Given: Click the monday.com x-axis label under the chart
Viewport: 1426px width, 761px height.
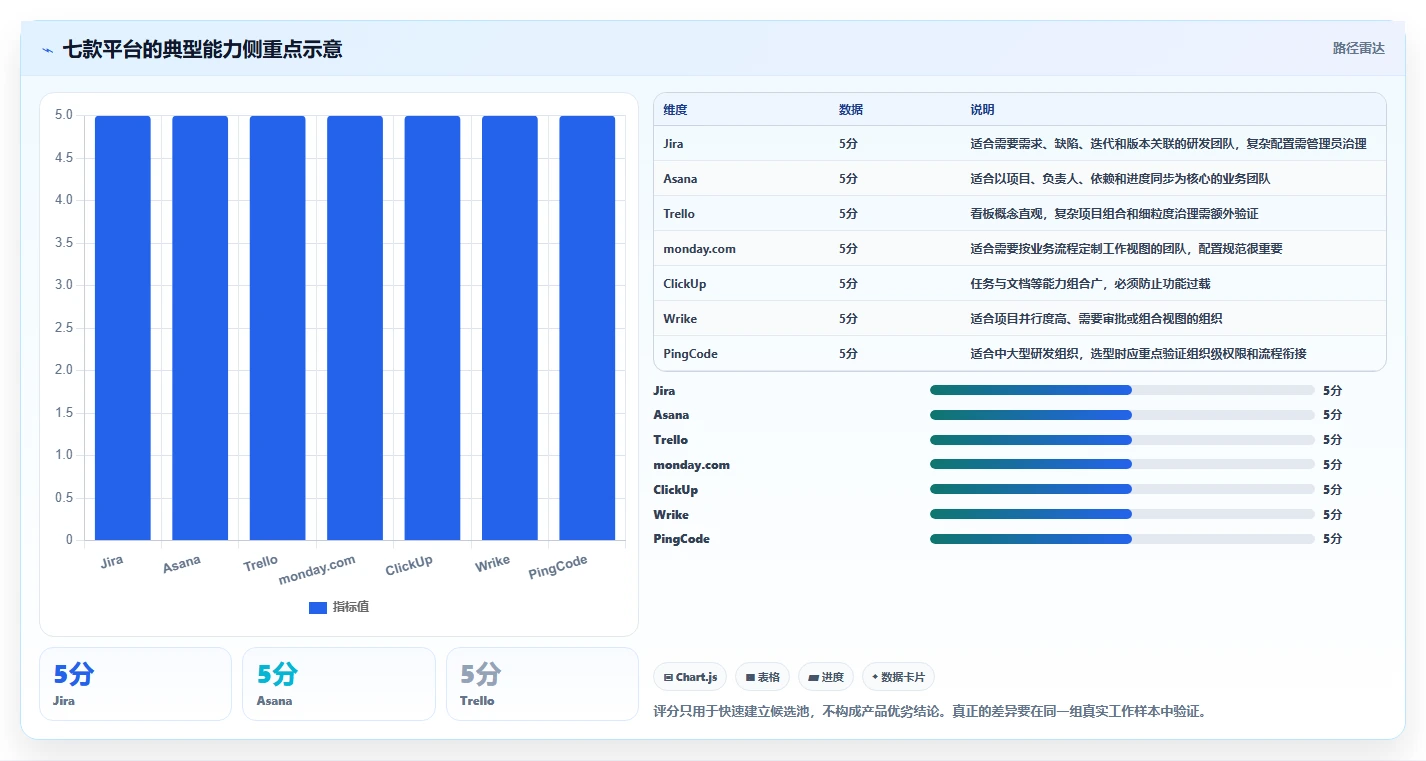Looking at the screenshot, I should pos(317,570).
